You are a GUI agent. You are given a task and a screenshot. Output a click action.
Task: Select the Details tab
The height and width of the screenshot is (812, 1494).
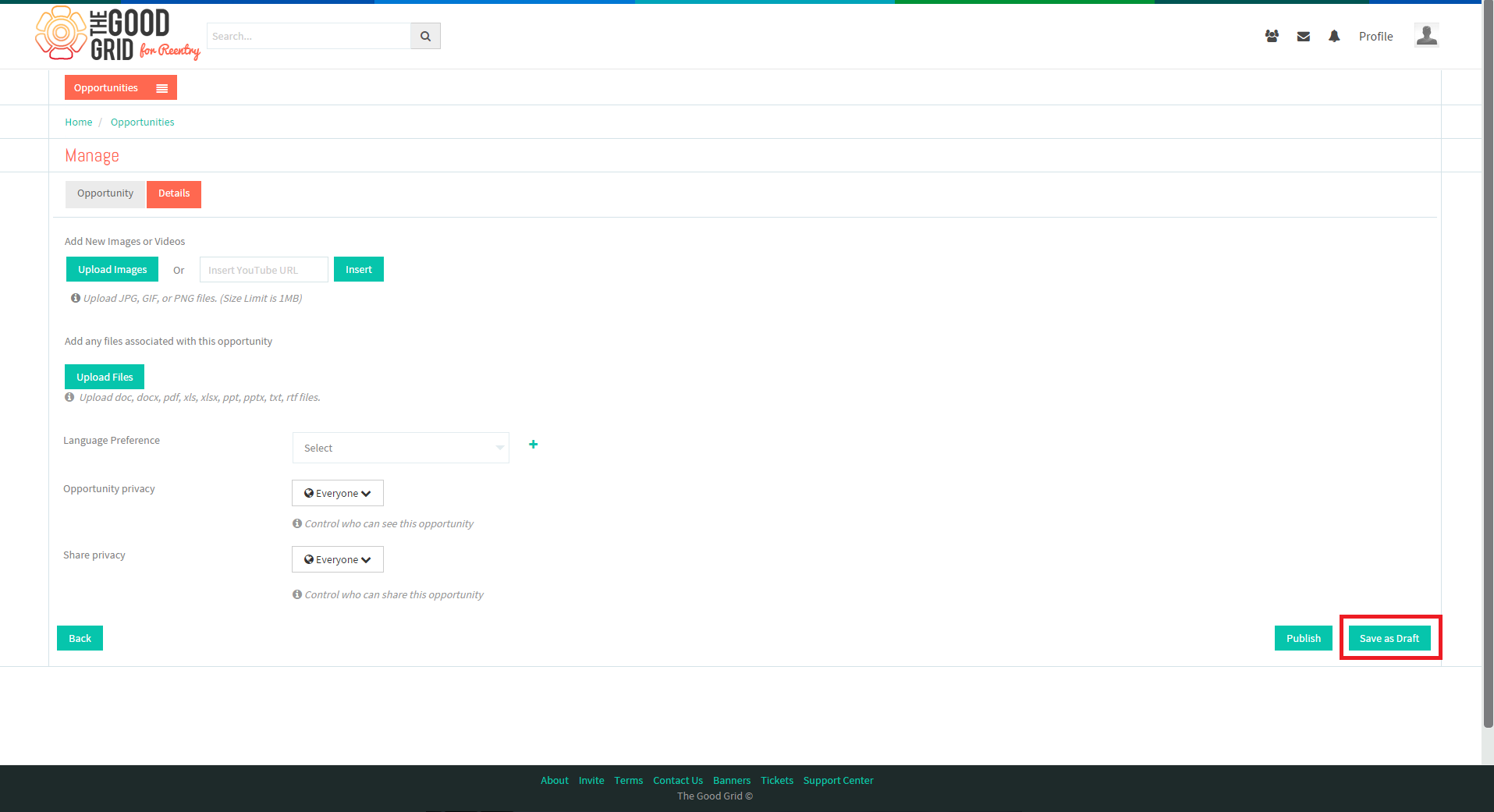[174, 193]
